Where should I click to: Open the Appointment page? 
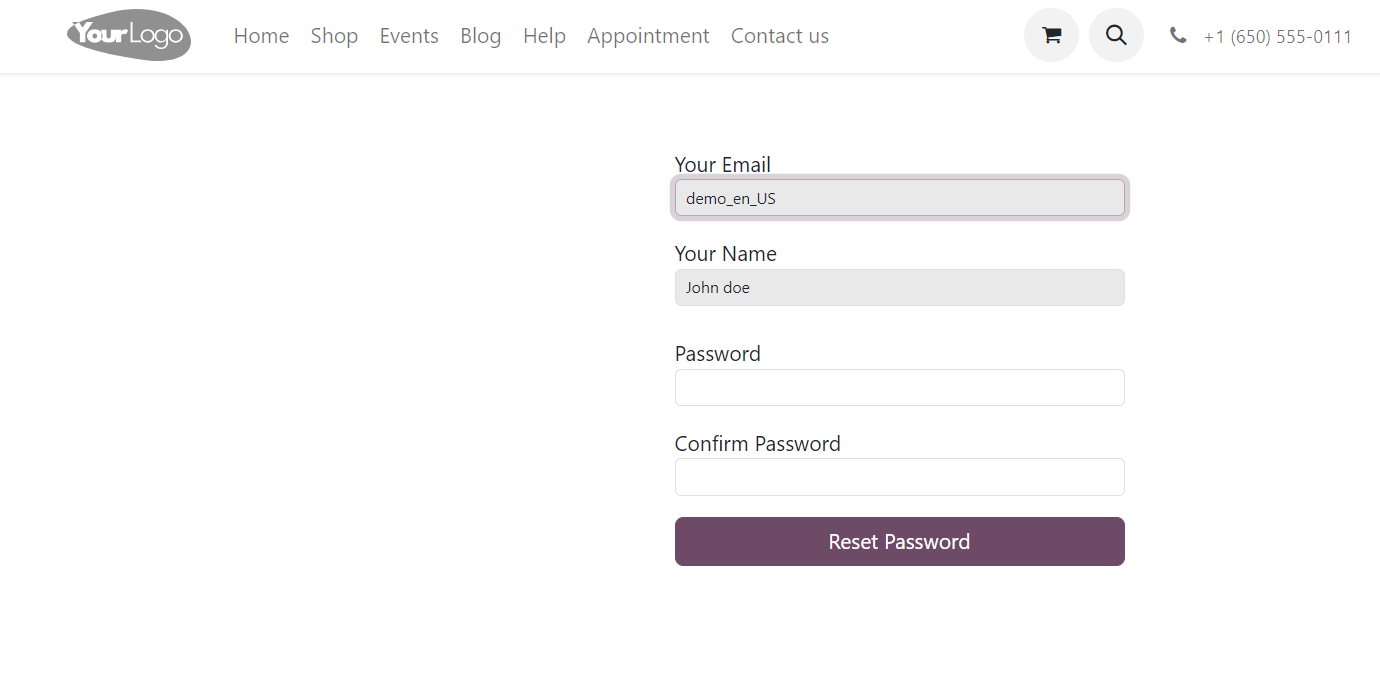point(648,36)
